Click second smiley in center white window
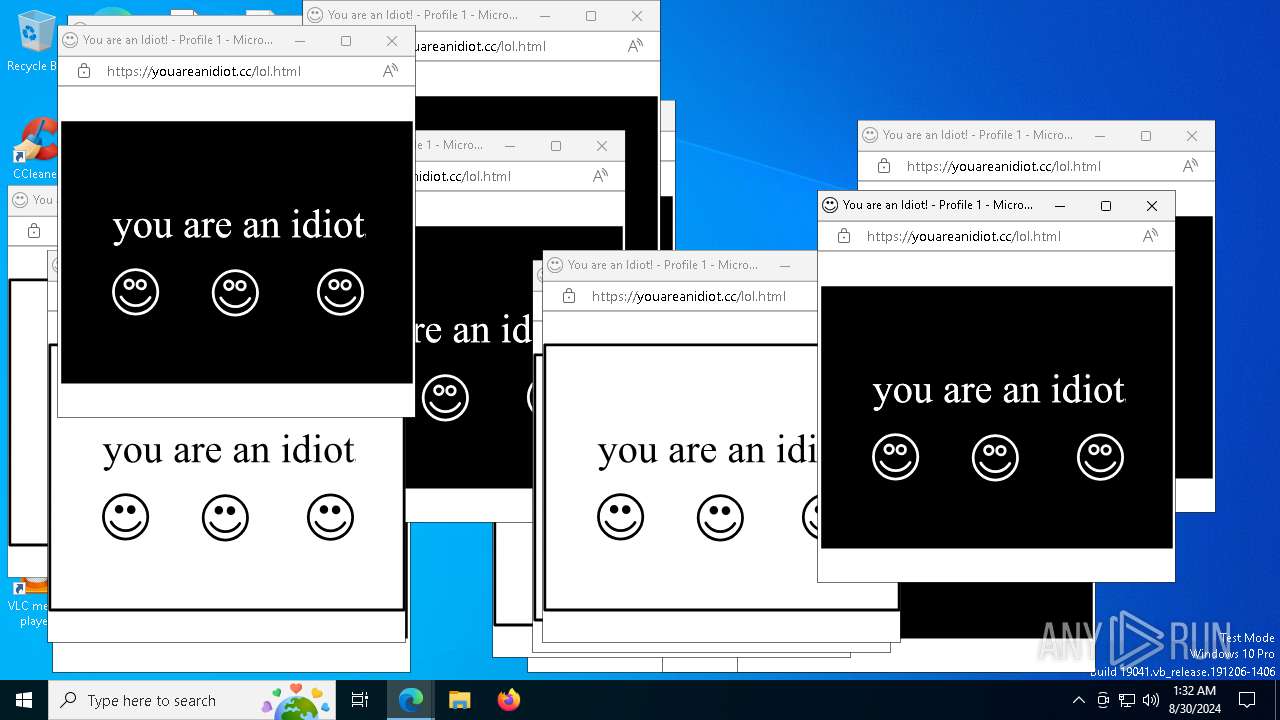Screen dimensions: 1280x720 pyautogui.click(x=720, y=517)
